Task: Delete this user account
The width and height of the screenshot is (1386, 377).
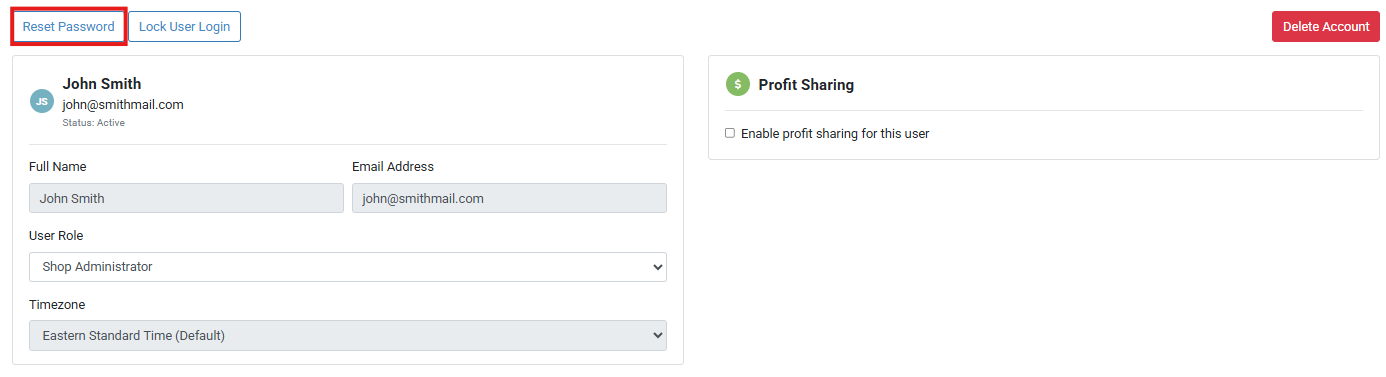Action: (x=1326, y=27)
